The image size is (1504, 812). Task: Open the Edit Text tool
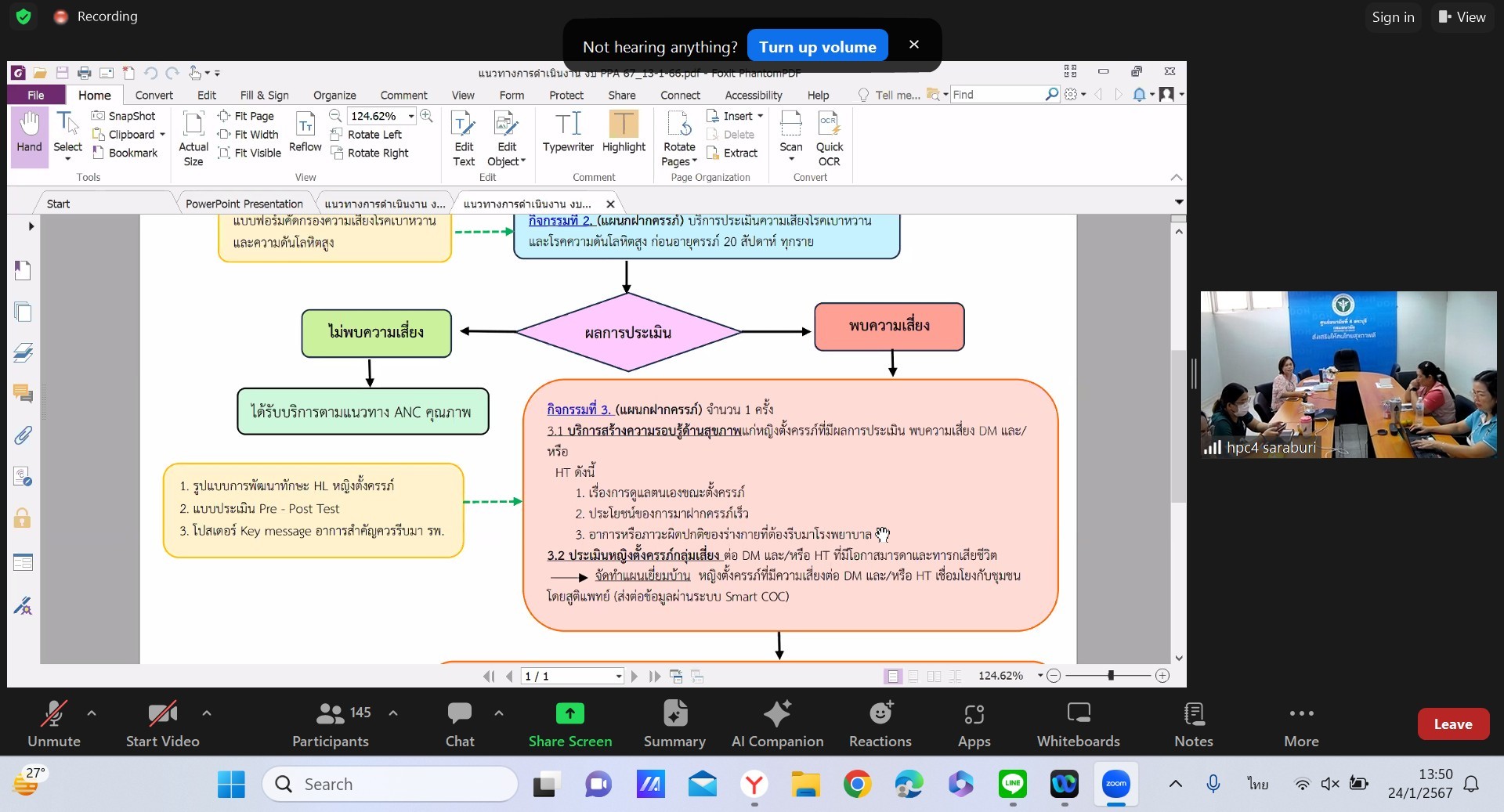pyautogui.click(x=464, y=138)
